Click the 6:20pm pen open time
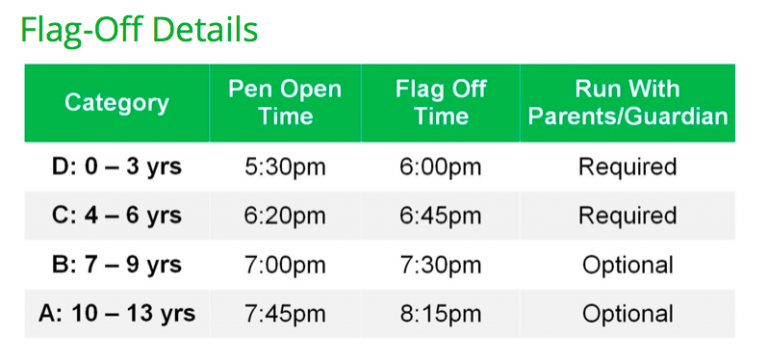The image size is (768, 362). tap(285, 217)
